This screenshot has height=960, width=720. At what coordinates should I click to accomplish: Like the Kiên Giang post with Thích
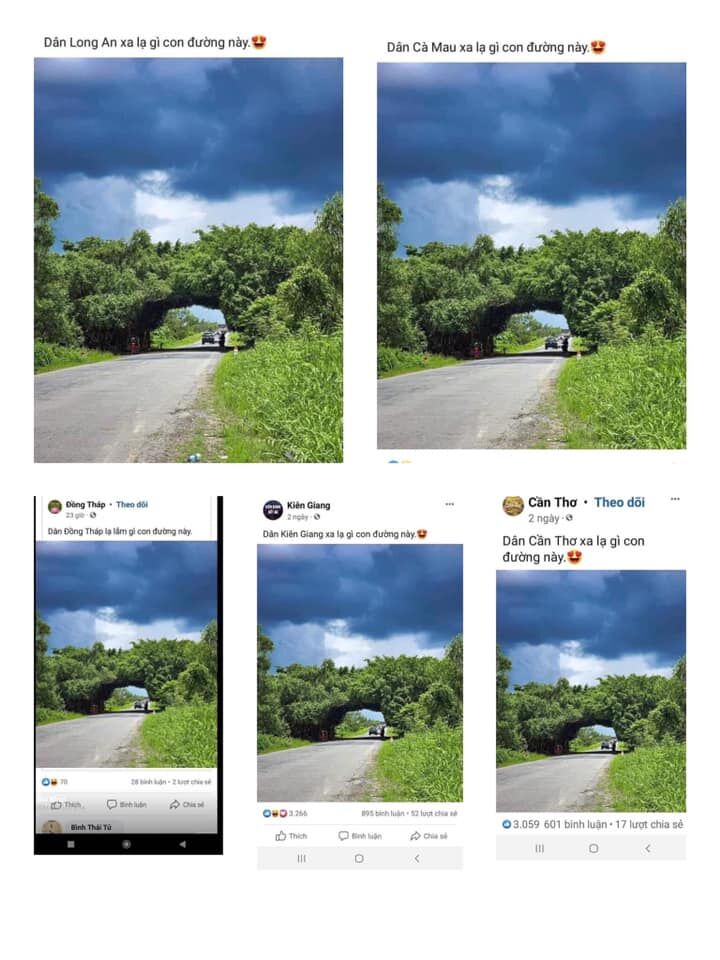coord(291,836)
